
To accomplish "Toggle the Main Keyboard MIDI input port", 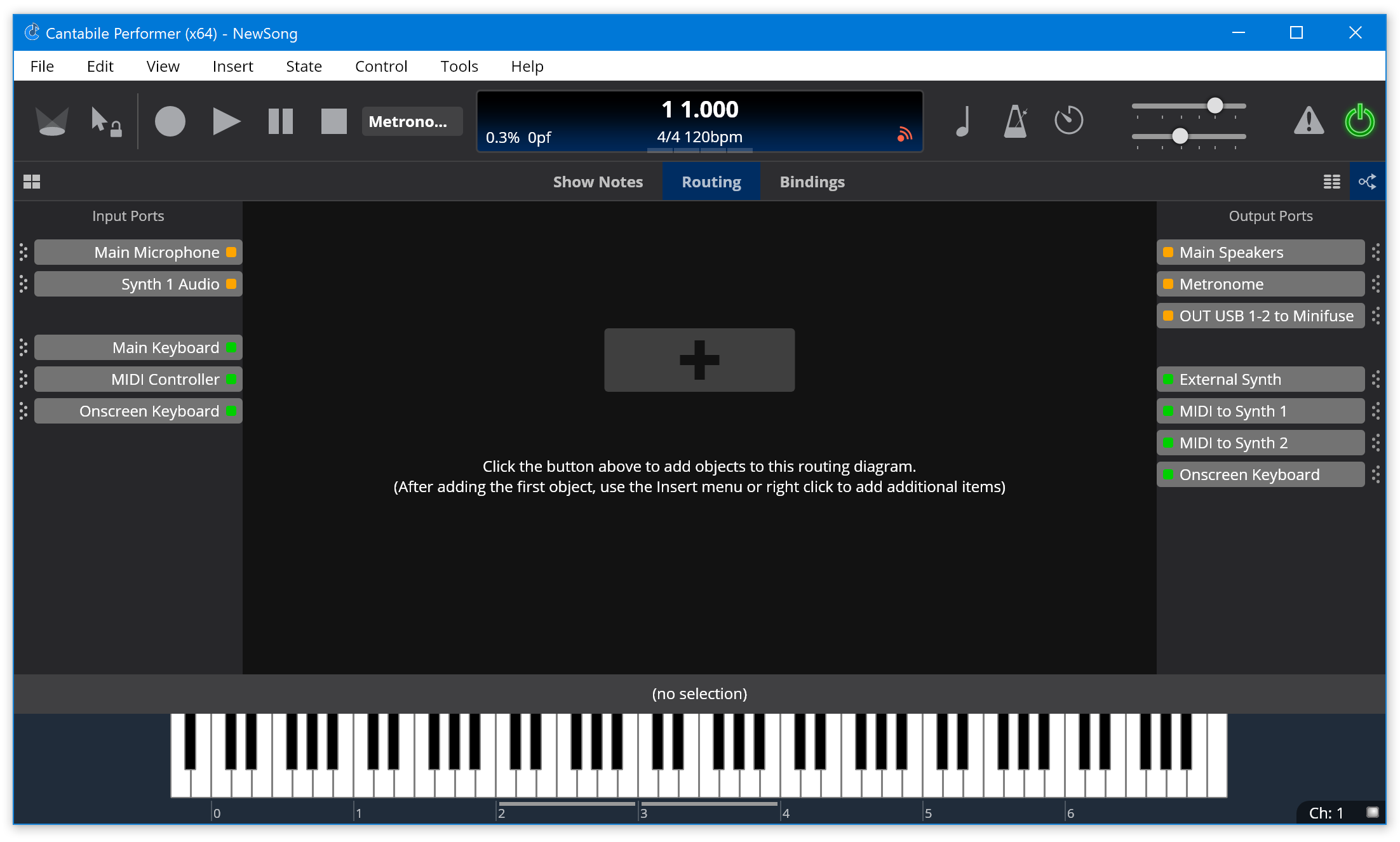I will point(228,347).
